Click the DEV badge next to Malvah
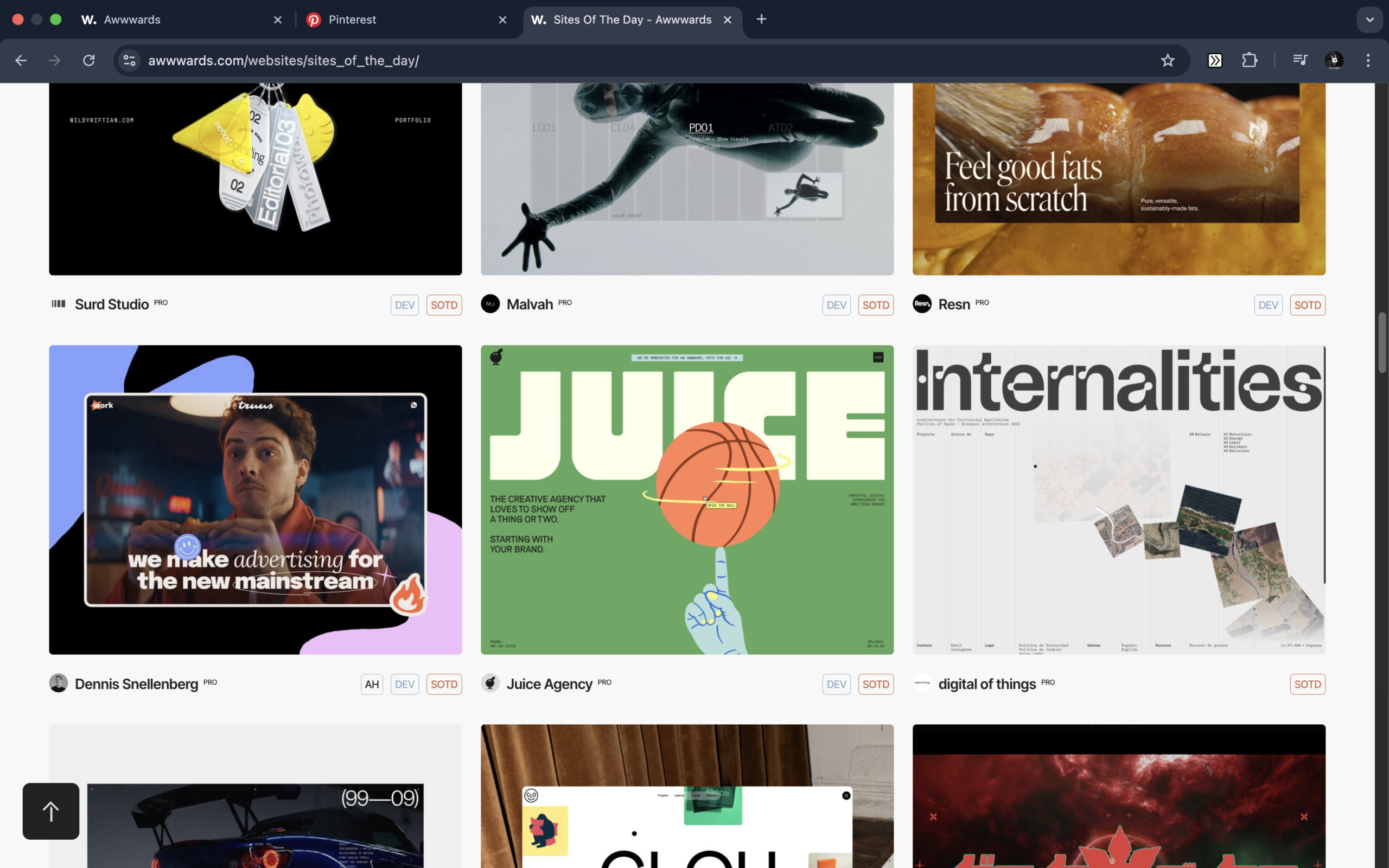This screenshot has width=1389, height=868. tap(836, 305)
